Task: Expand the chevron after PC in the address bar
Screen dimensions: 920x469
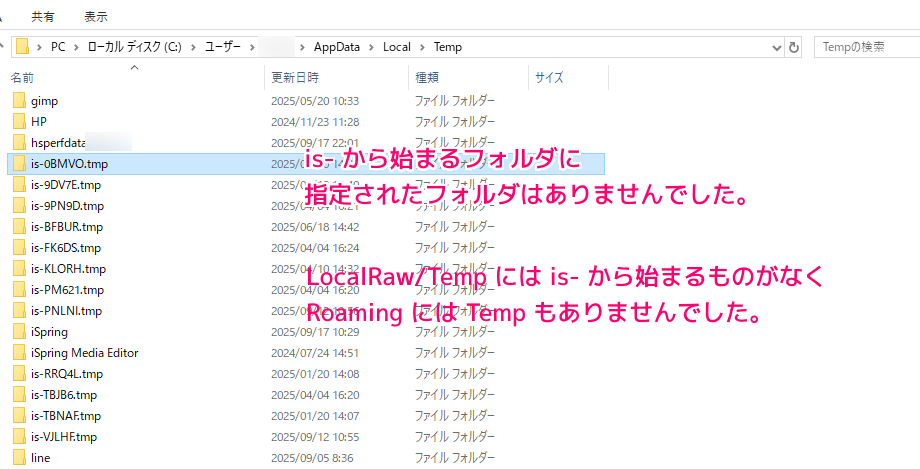Action: point(76,47)
